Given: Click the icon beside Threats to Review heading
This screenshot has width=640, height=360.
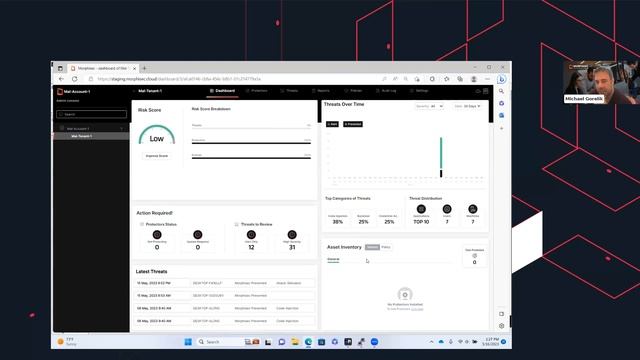Looking at the screenshot, I should pyautogui.click(x=237, y=224).
